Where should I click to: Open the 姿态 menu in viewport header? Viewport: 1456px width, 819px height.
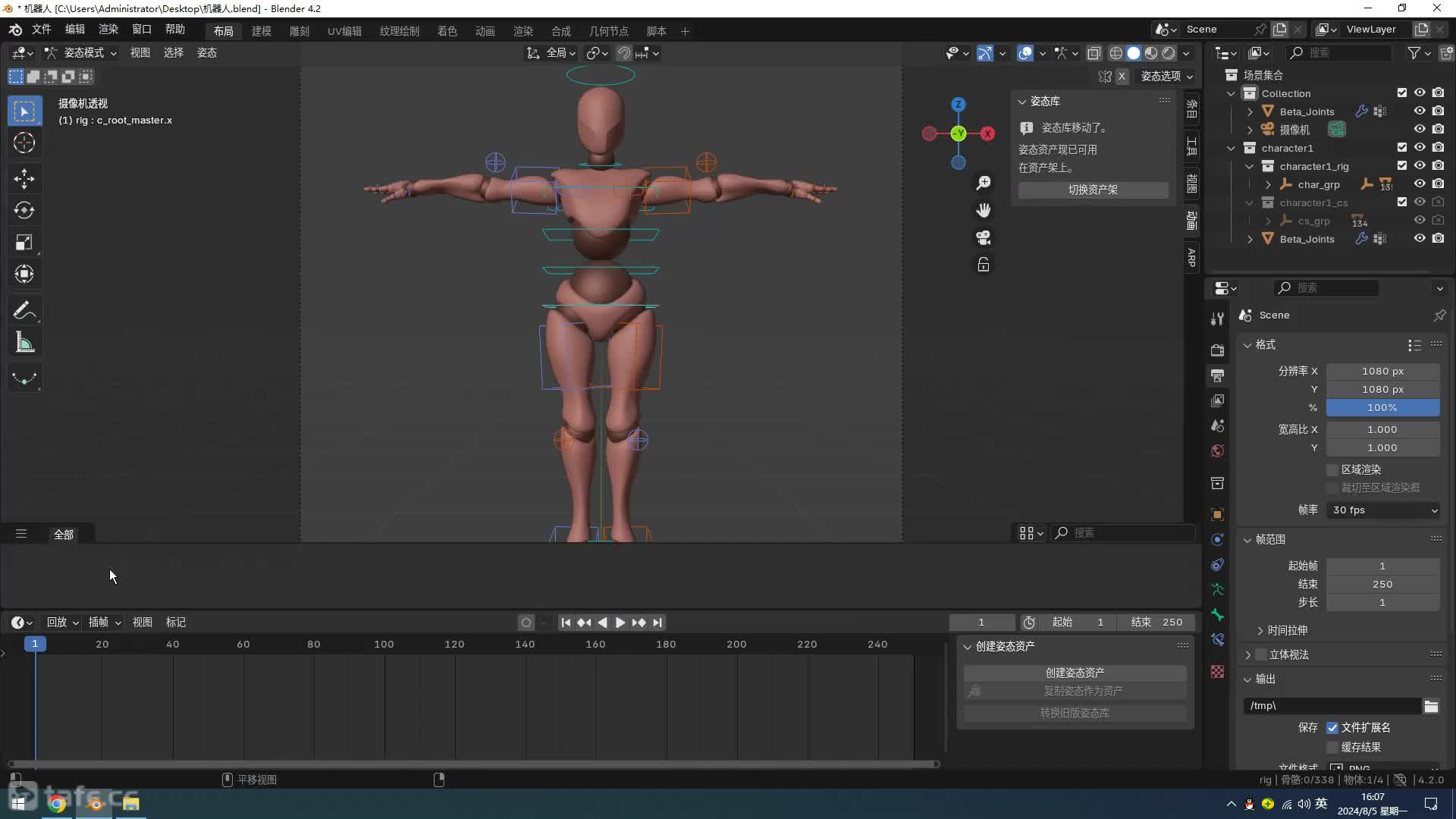pos(207,53)
